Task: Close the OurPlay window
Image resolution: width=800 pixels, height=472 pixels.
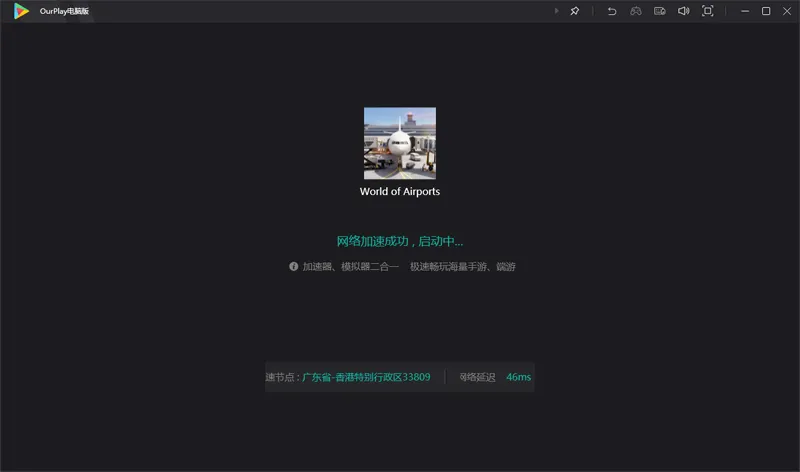Action: pyautogui.click(x=787, y=11)
